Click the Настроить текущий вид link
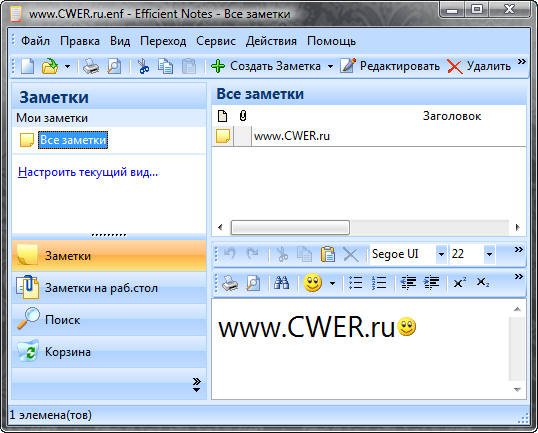The image size is (538, 433). (88, 172)
